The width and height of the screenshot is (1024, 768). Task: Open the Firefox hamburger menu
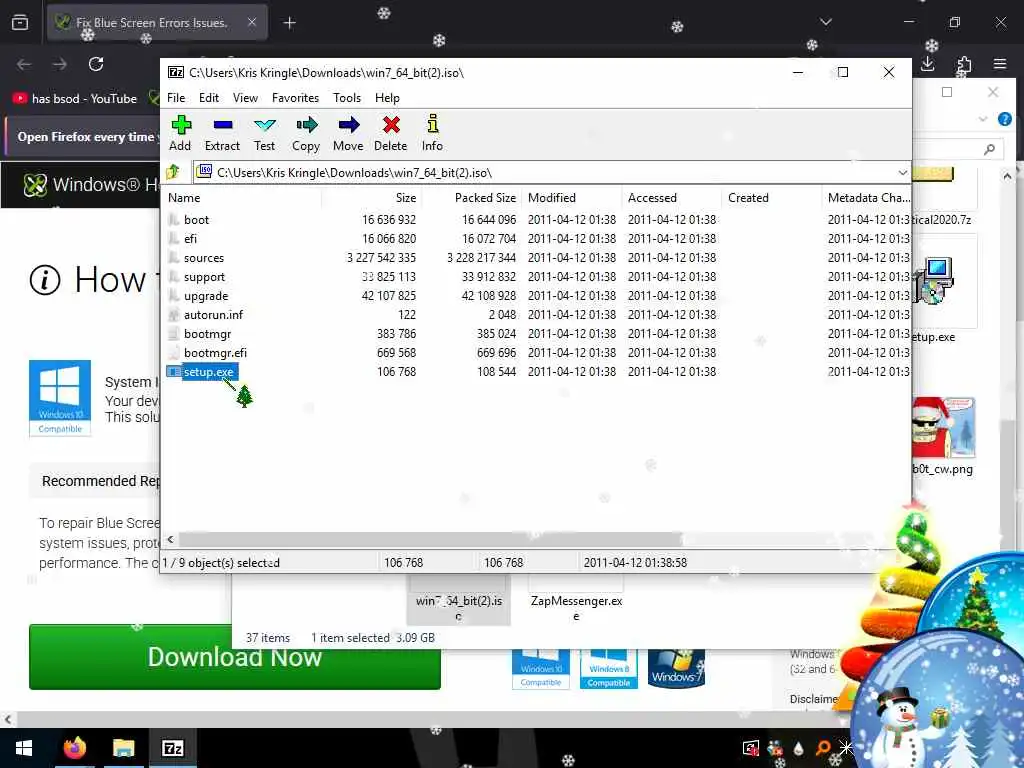[1000, 64]
